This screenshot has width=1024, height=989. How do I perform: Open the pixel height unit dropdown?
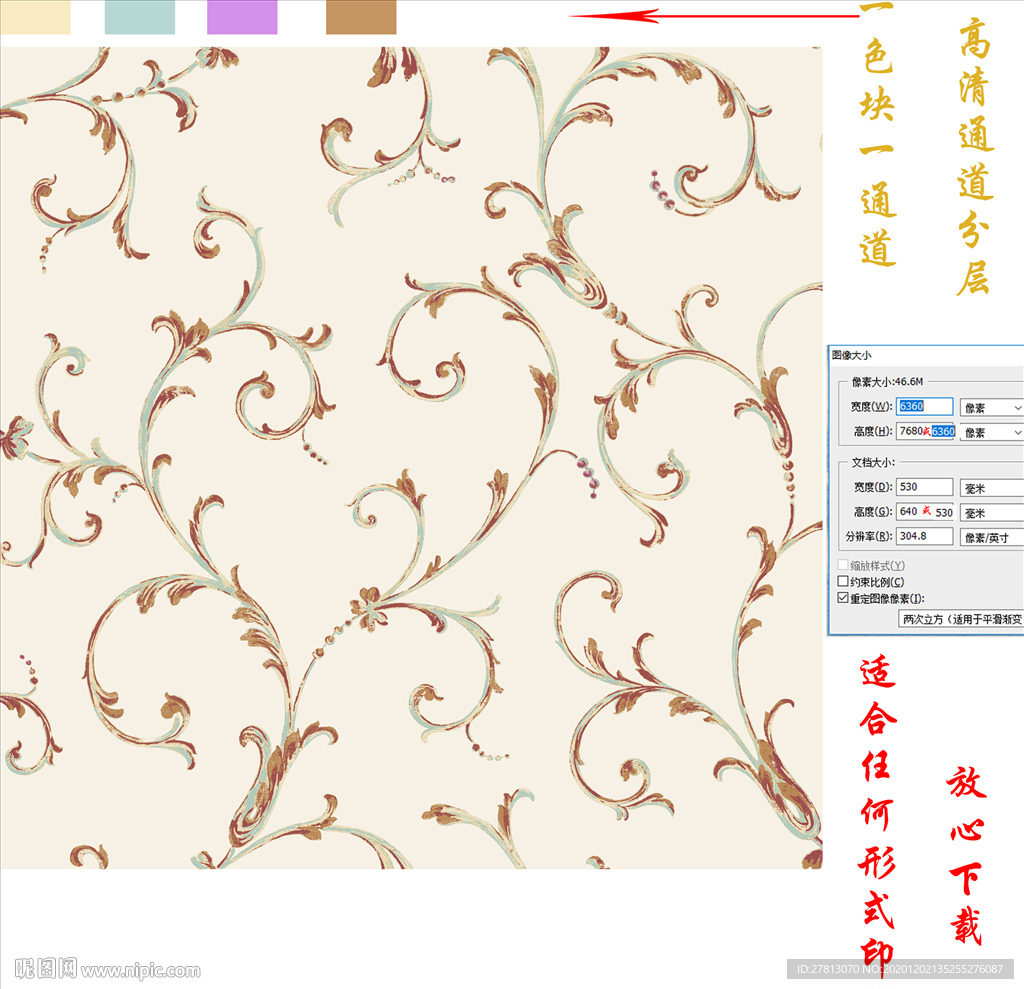(x=991, y=432)
